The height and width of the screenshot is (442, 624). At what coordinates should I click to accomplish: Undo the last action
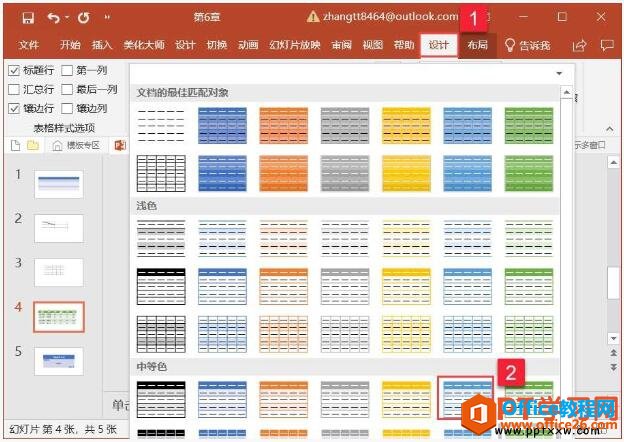pyautogui.click(x=53, y=17)
